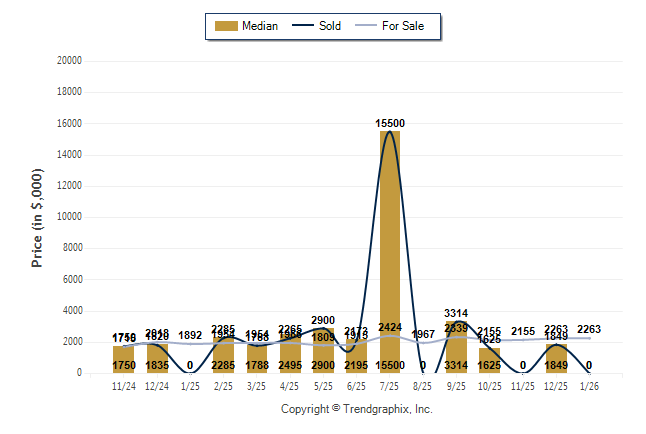Screen dimensions: 646x434
Task: Click the 1/26 x-axis label
Action: coord(588,385)
